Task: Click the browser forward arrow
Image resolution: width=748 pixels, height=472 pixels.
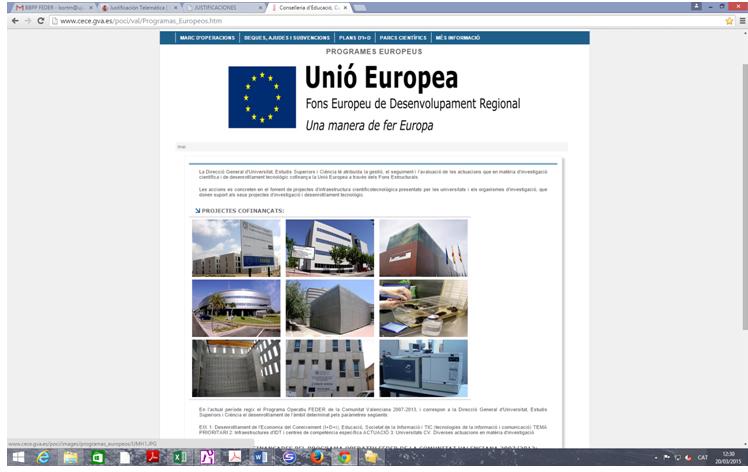Action: (28, 21)
